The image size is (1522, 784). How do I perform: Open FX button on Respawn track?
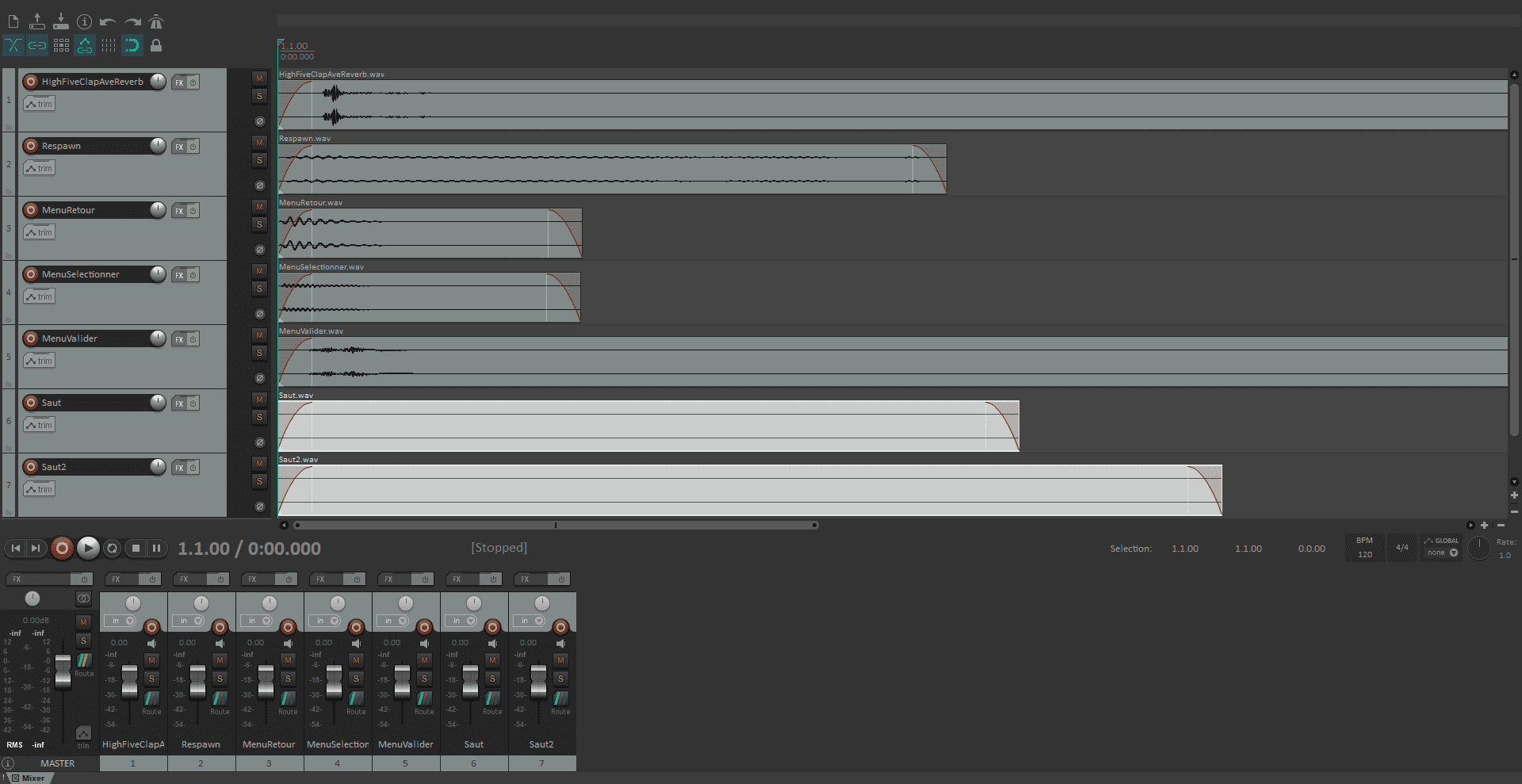pos(179,147)
